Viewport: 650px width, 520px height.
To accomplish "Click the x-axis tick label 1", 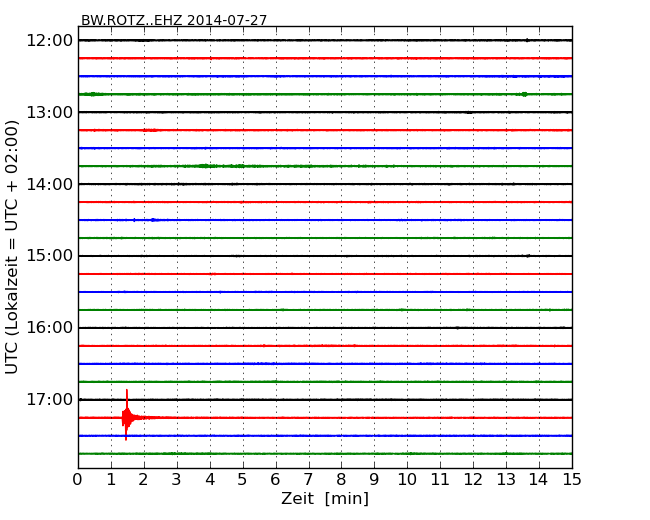I will pyautogui.click(x=111, y=480).
